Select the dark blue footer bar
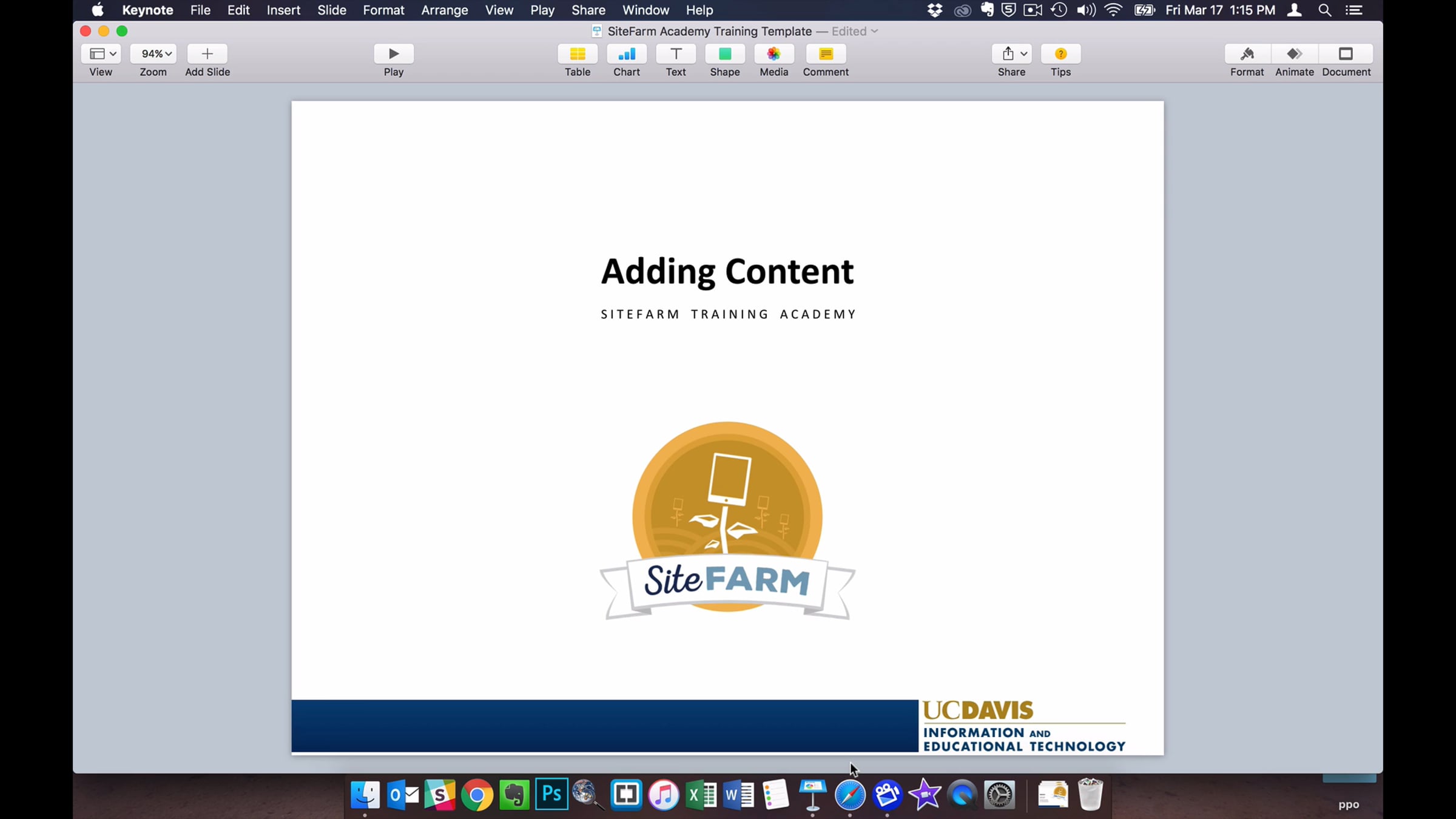 click(605, 726)
